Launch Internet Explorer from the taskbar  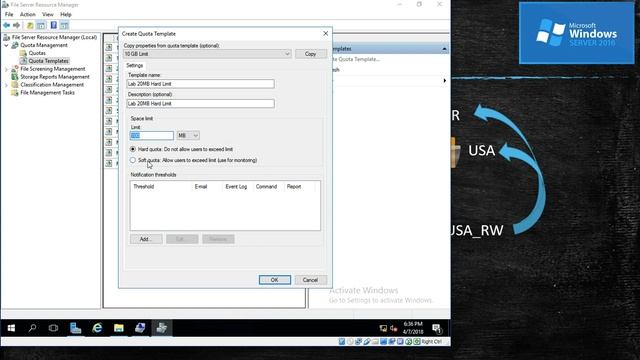point(97,328)
